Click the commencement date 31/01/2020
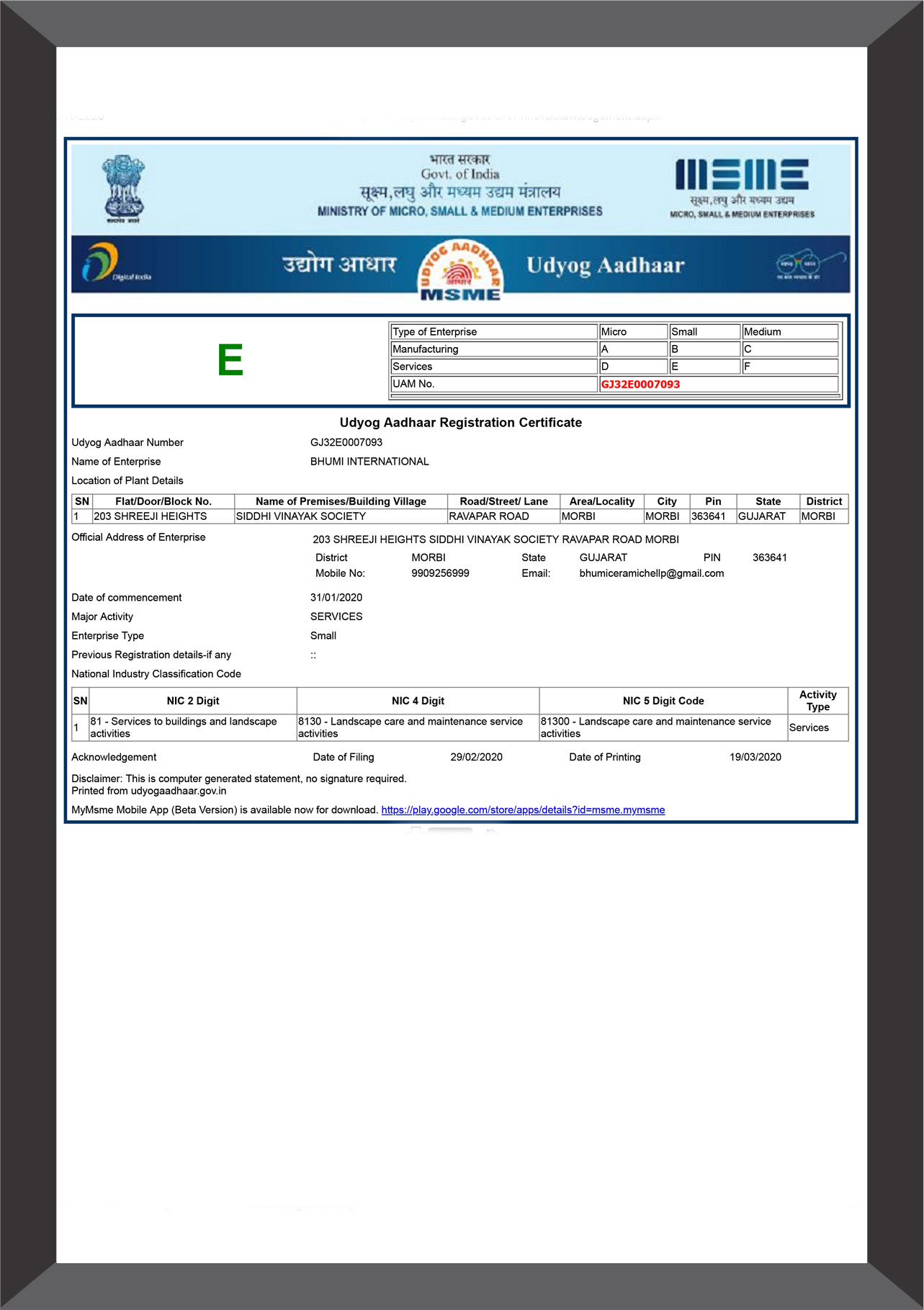Screen dimensions: 924x1310 coord(336,598)
